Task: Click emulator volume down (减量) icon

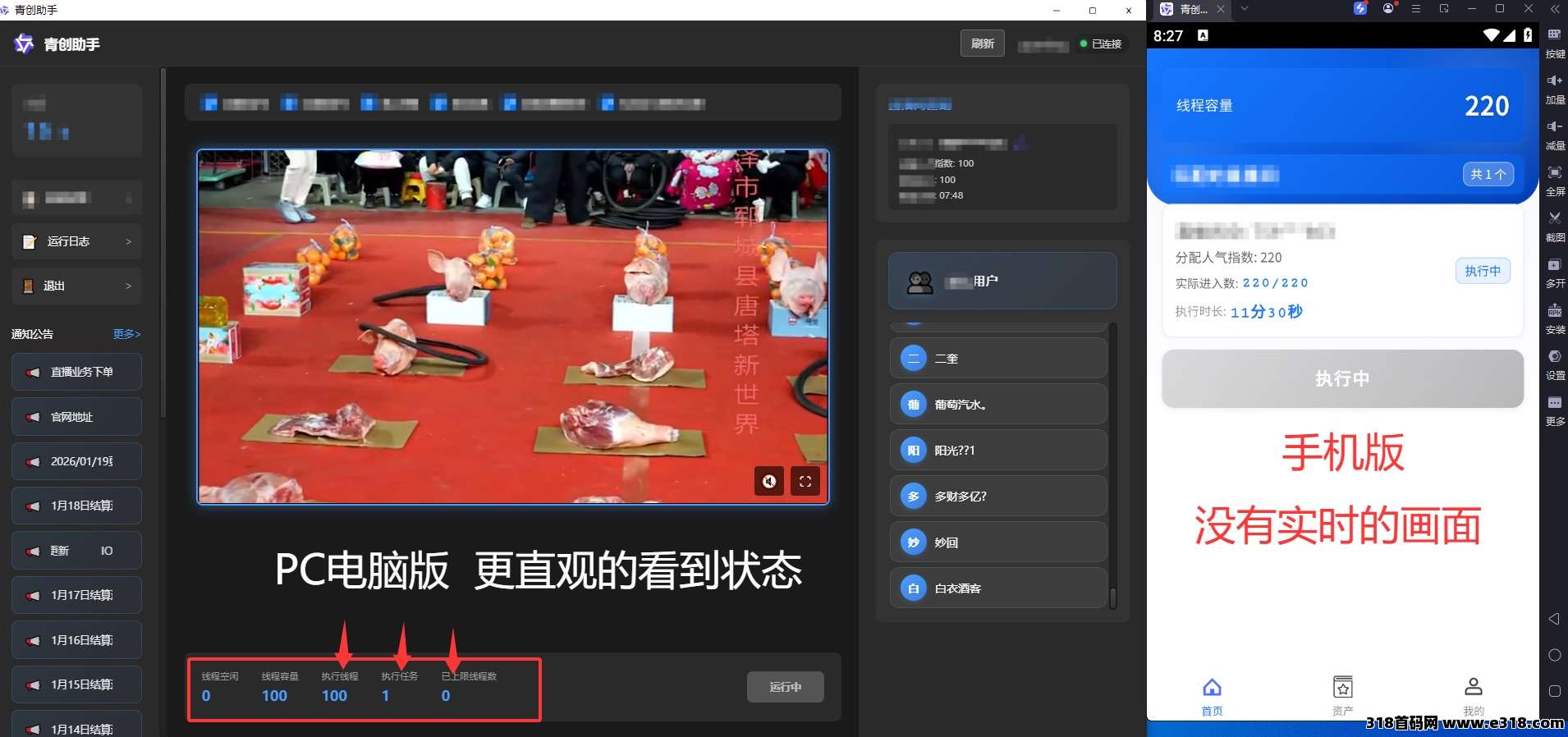Action: click(1555, 127)
